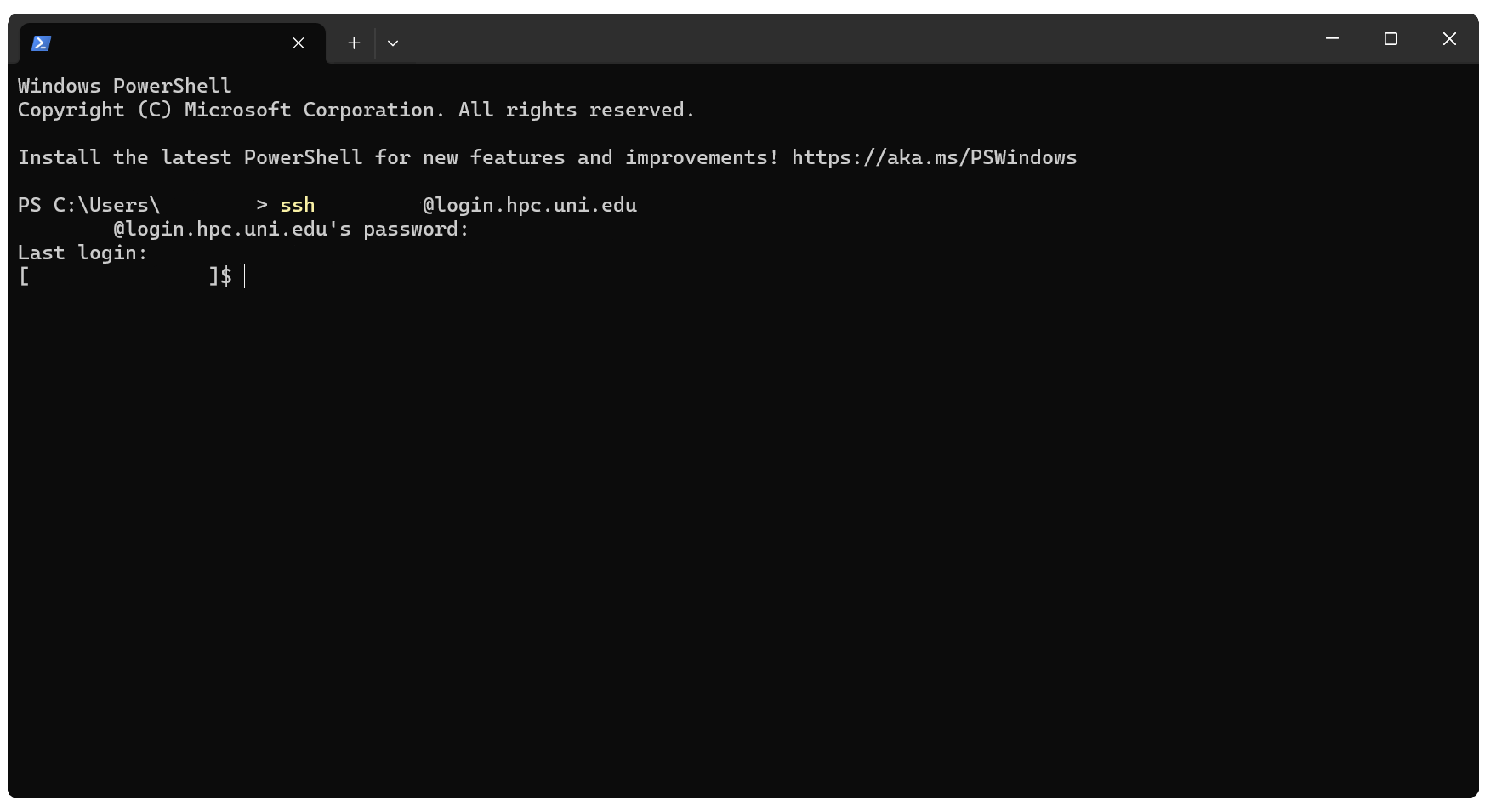
Task: Open the aka.ms/PSWindows link
Action: pyautogui.click(x=934, y=158)
